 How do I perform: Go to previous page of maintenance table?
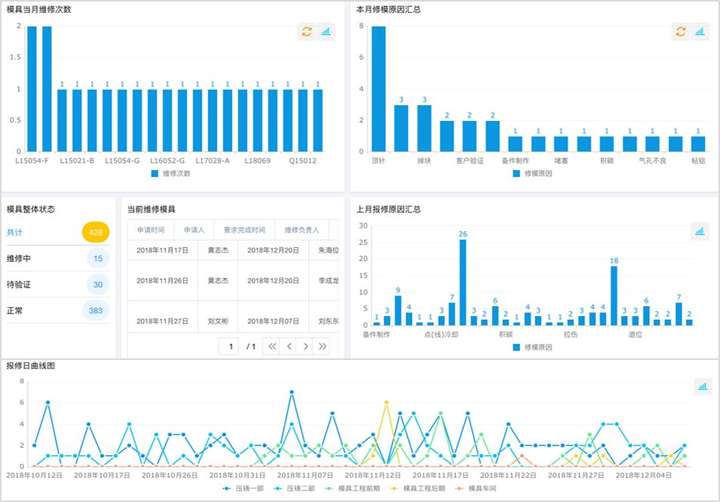(289, 346)
